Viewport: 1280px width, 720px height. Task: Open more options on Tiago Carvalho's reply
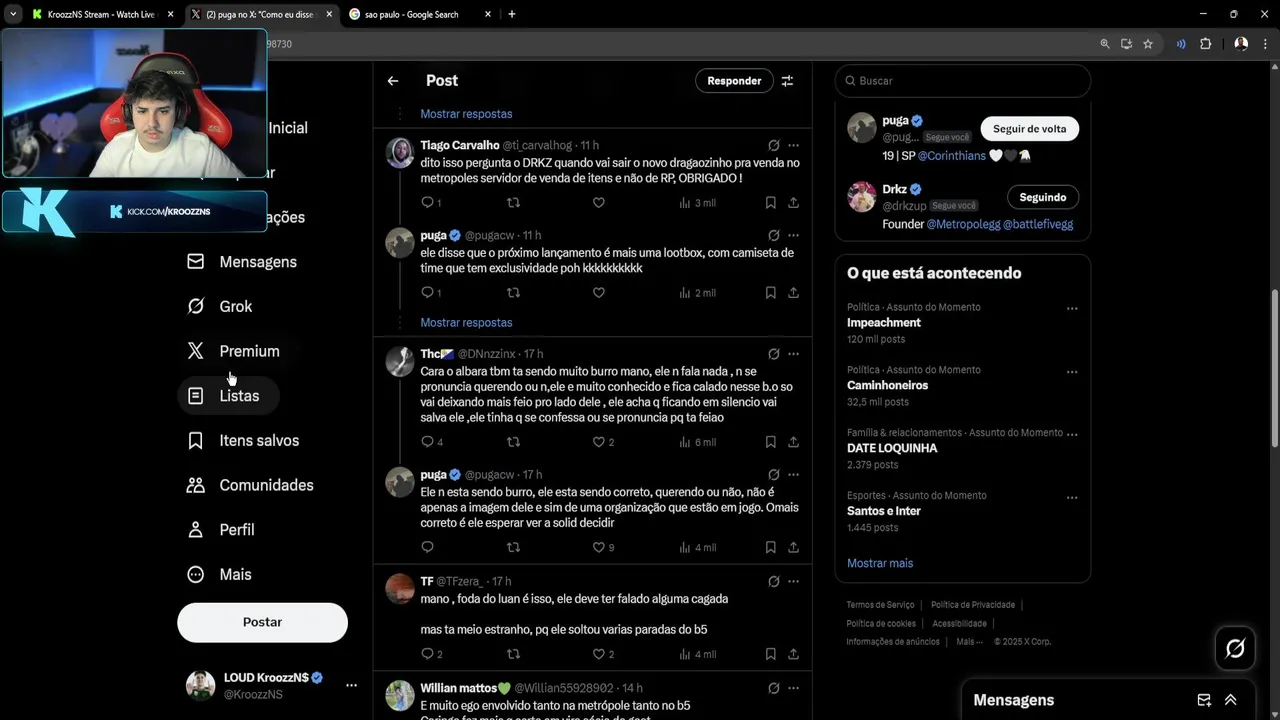click(793, 145)
